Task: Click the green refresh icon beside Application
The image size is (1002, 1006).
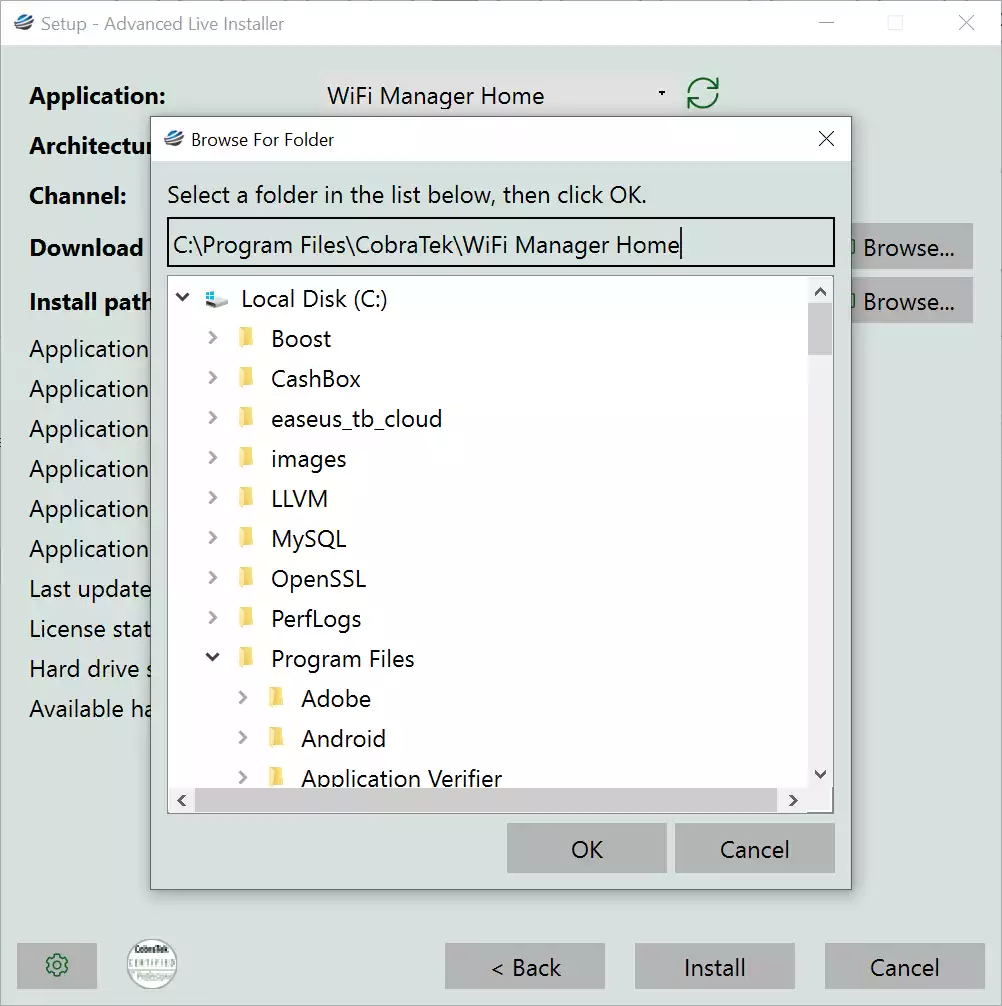Action: point(702,94)
